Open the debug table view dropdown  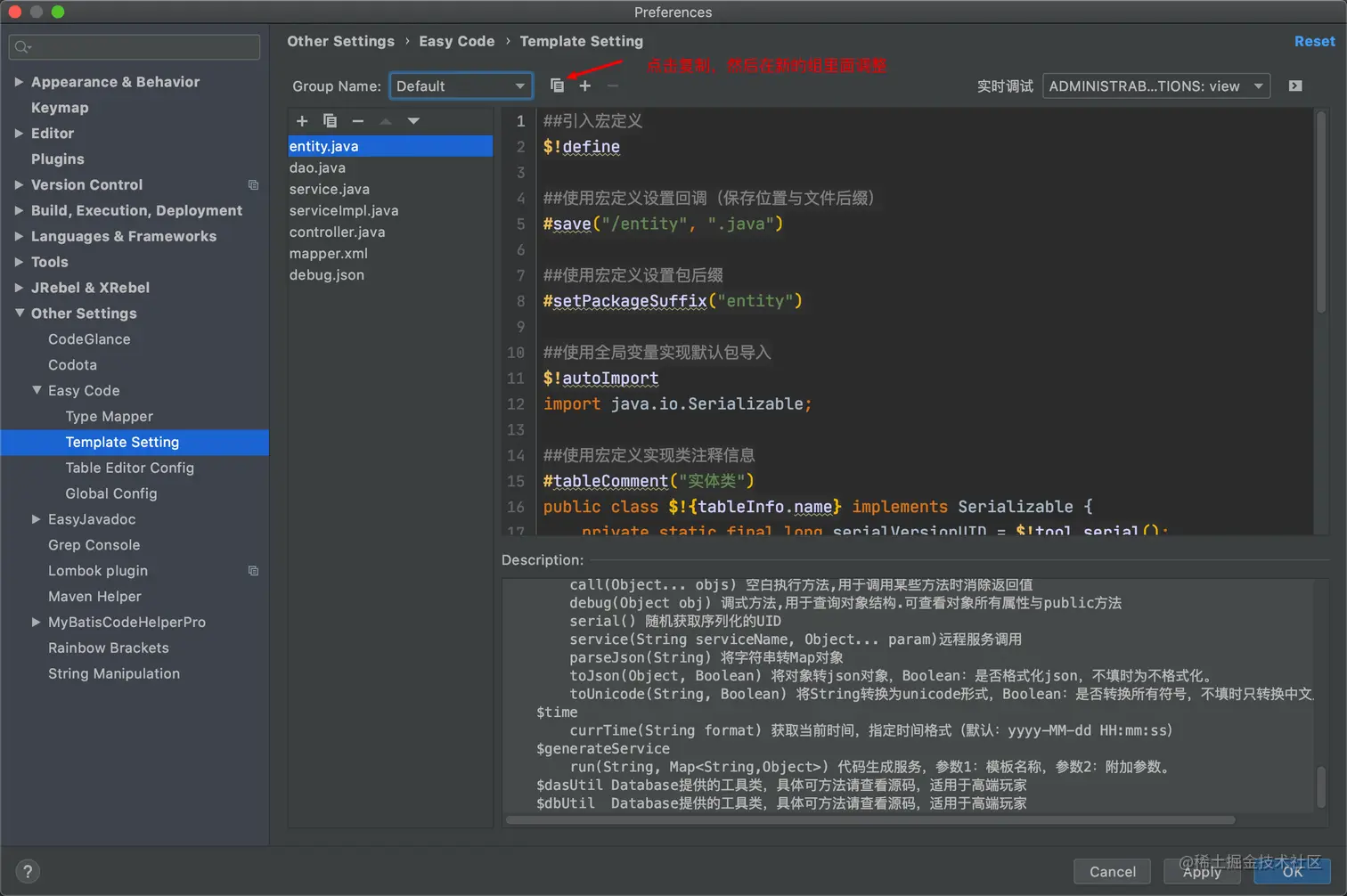[1156, 86]
